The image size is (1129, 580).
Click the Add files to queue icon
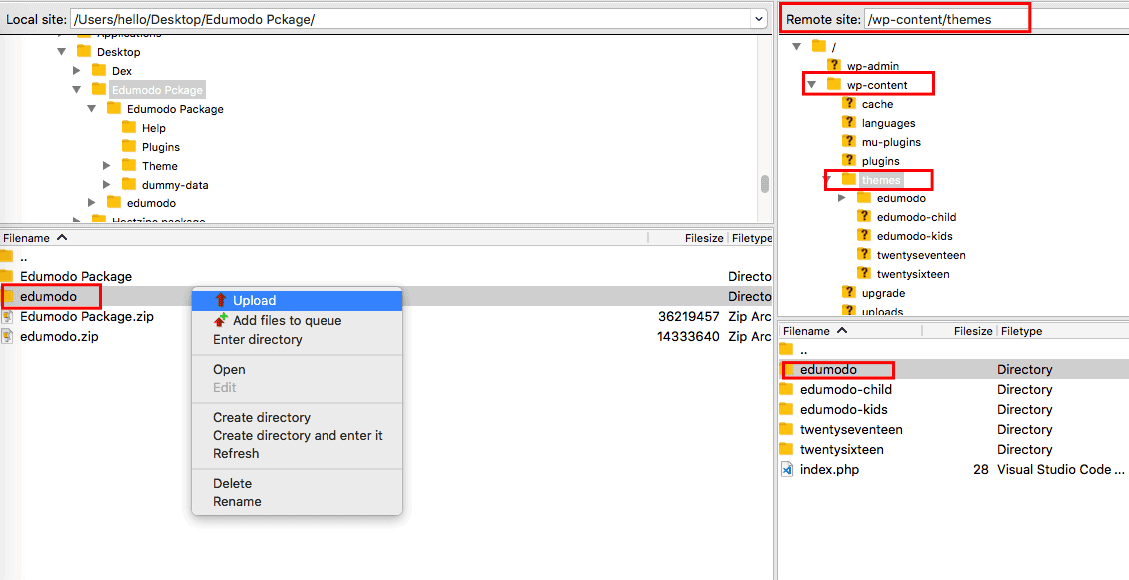point(221,320)
